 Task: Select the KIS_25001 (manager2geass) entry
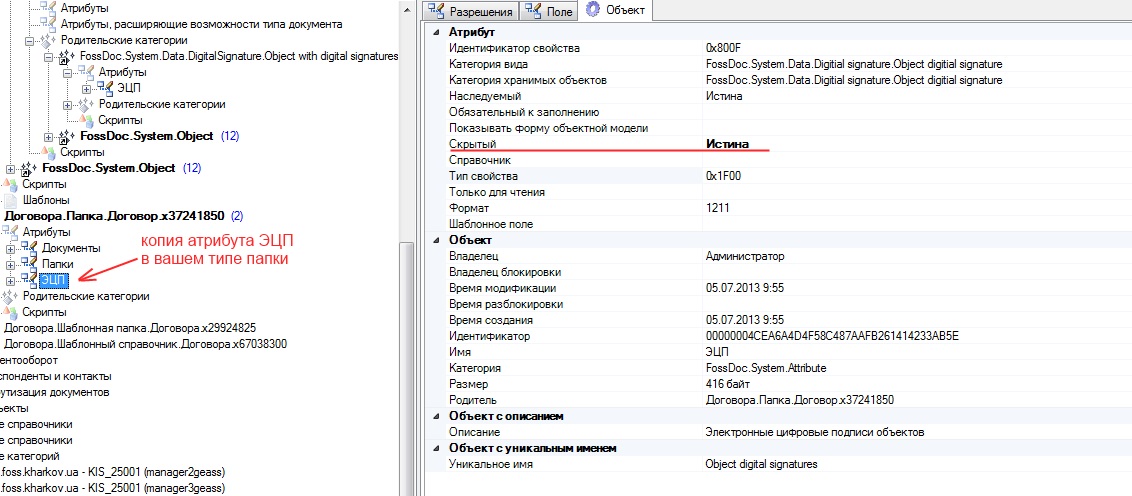[x=114, y=472]
